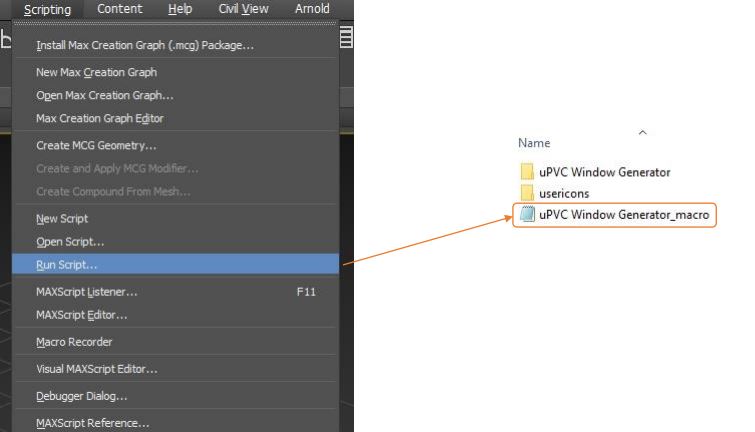Open the Arnold menu
The width and height of the screenshot is (755, 432).
pyautogui.click(x=312, y=9)
